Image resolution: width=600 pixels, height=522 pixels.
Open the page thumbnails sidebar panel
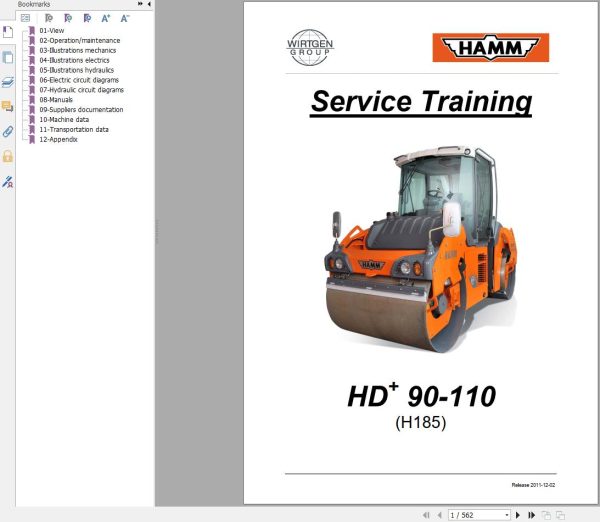pyautogui.click(x=8, y=57)
